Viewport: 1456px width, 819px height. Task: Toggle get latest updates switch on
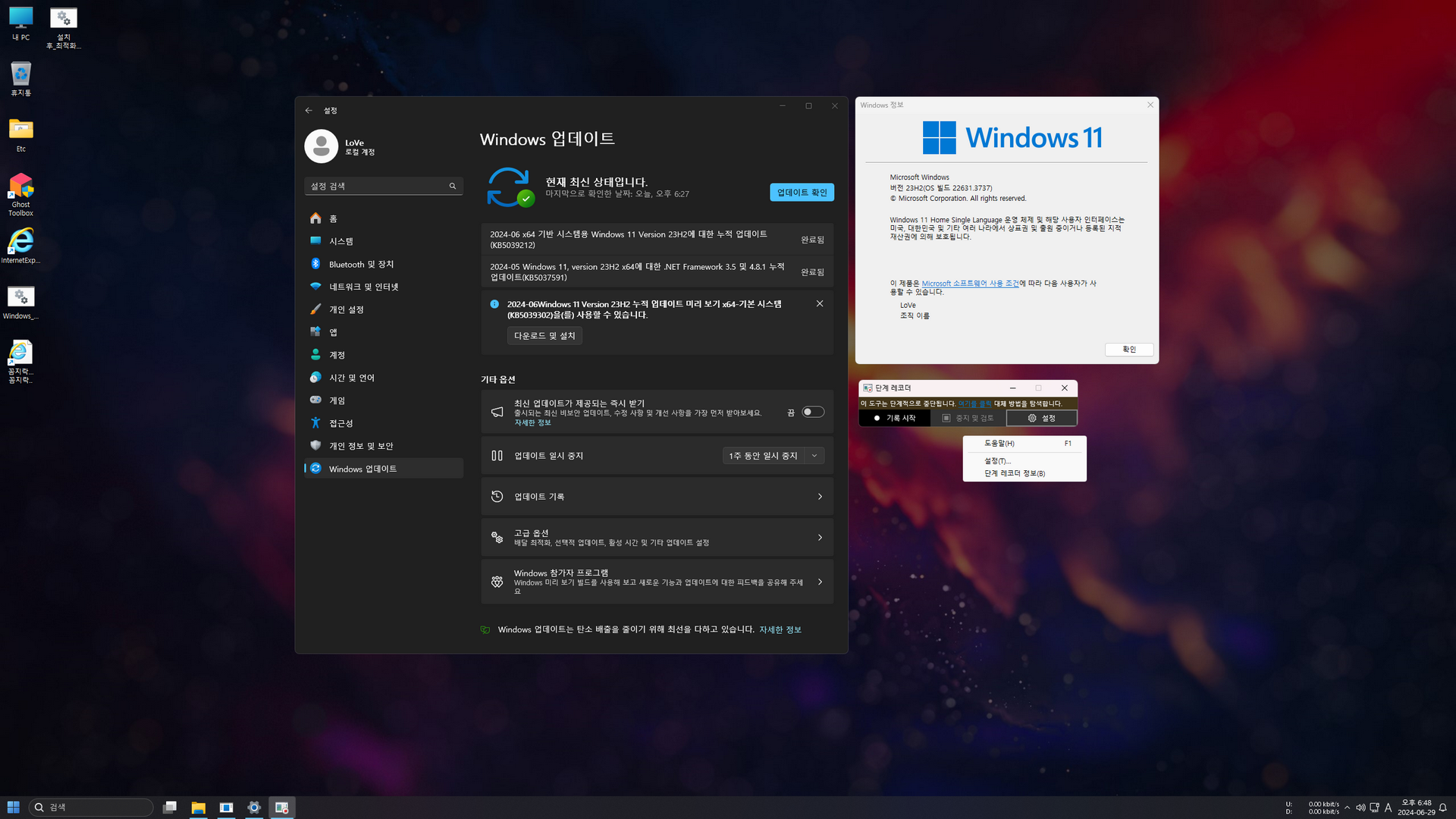click(813, 412)
